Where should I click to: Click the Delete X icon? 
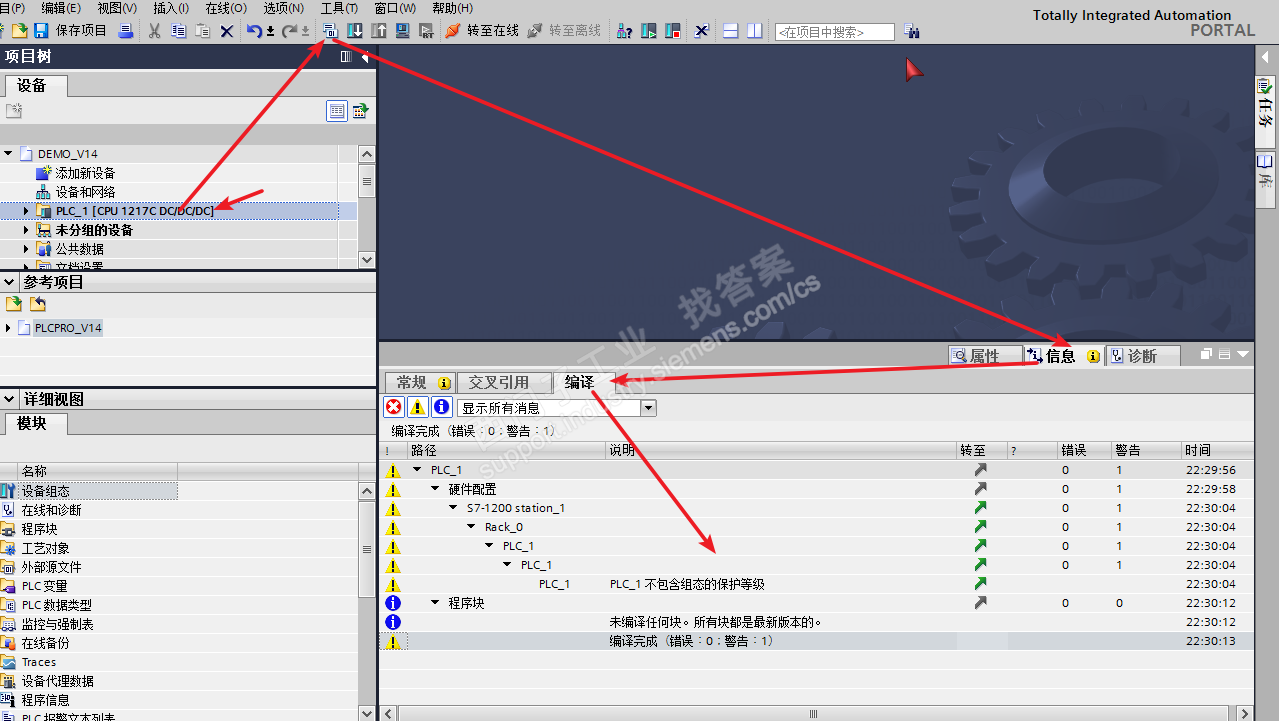[227, 31]
